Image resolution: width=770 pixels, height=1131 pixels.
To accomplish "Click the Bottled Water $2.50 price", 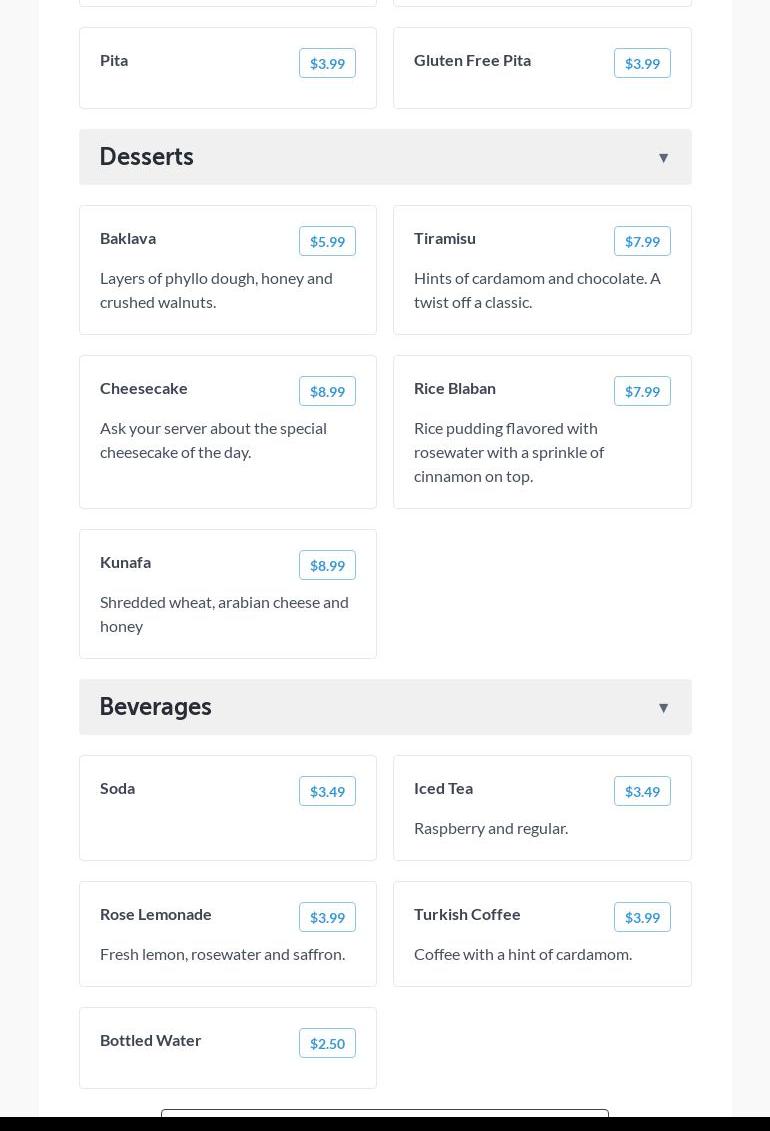I will coord(327,1043).
